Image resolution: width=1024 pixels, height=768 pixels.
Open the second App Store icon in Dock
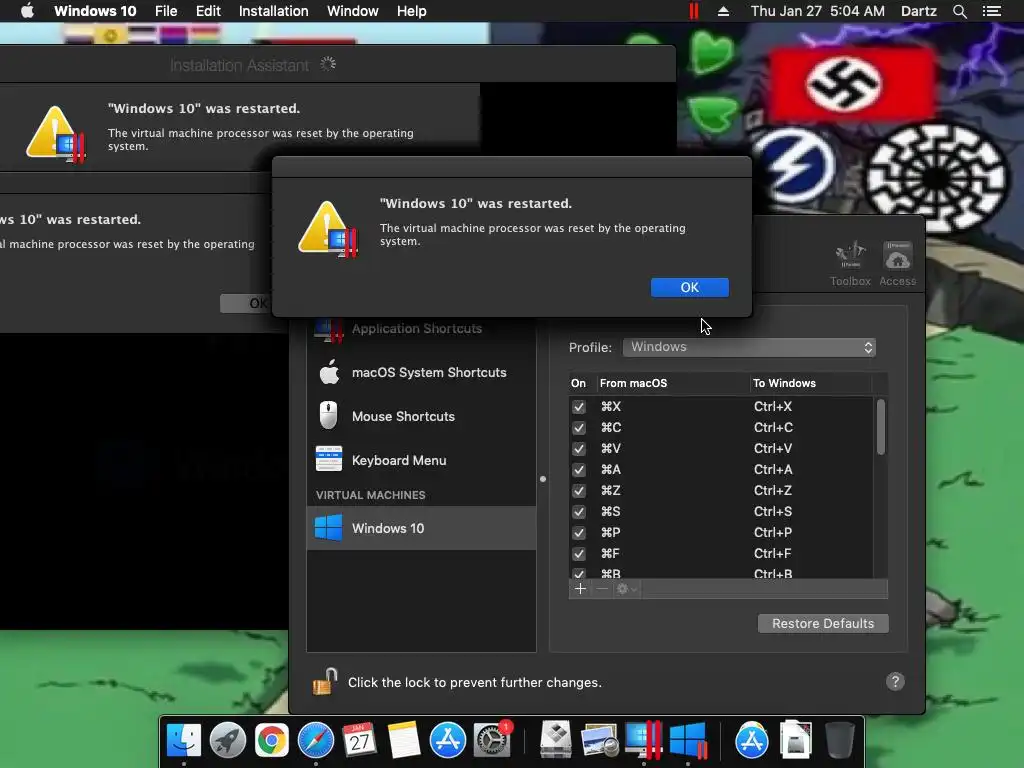point(752,740)
